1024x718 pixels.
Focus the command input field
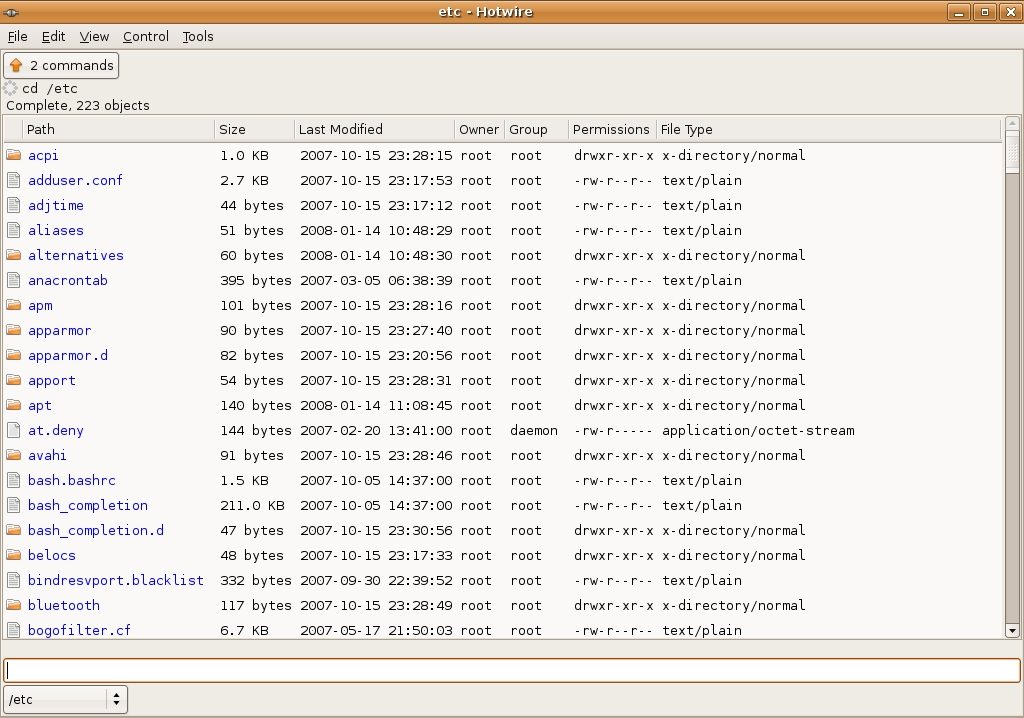click(x=512, y=670)
